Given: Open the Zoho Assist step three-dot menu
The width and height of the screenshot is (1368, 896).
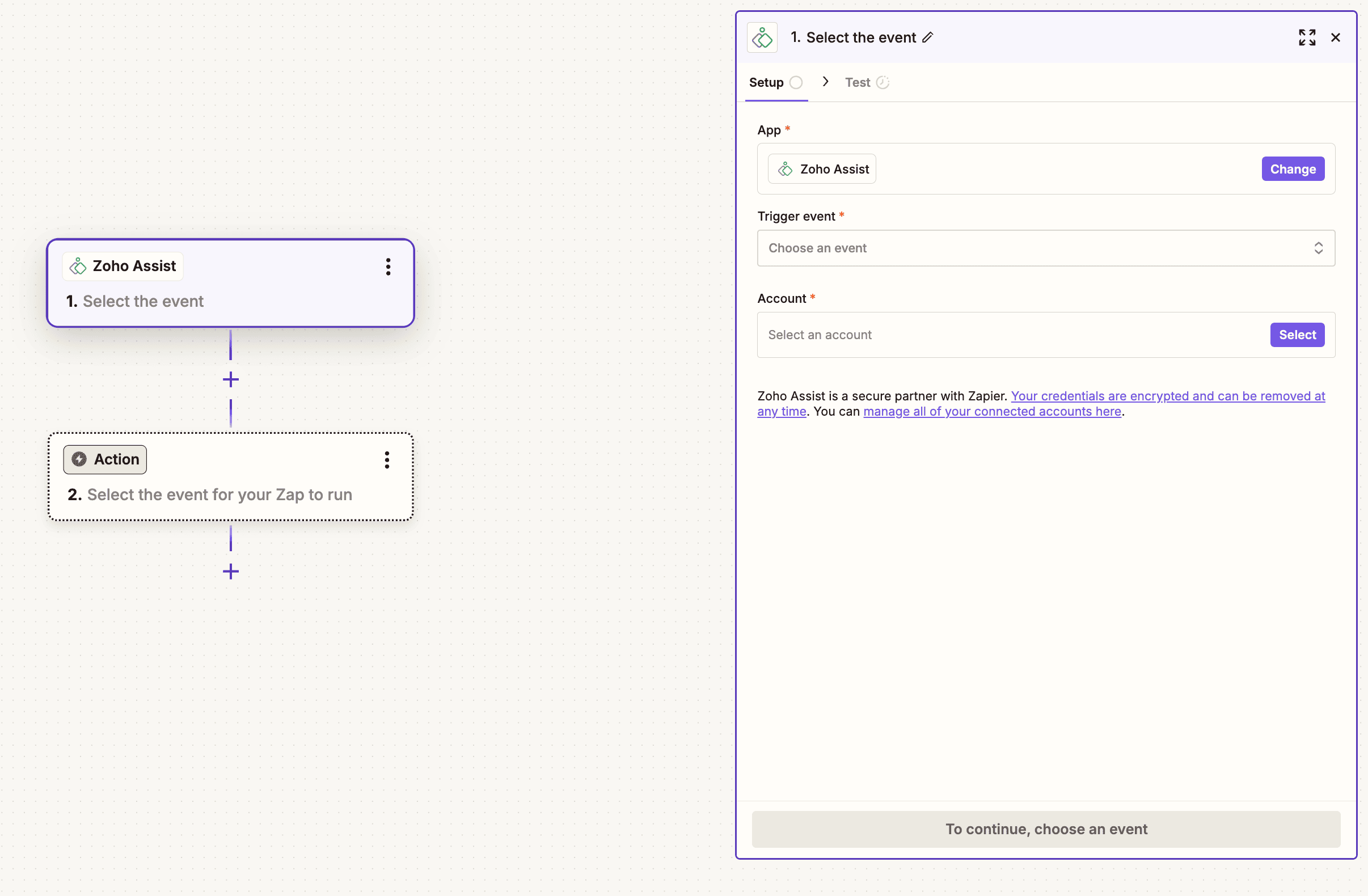Looking at the screenshot, I should coord(388,267).
